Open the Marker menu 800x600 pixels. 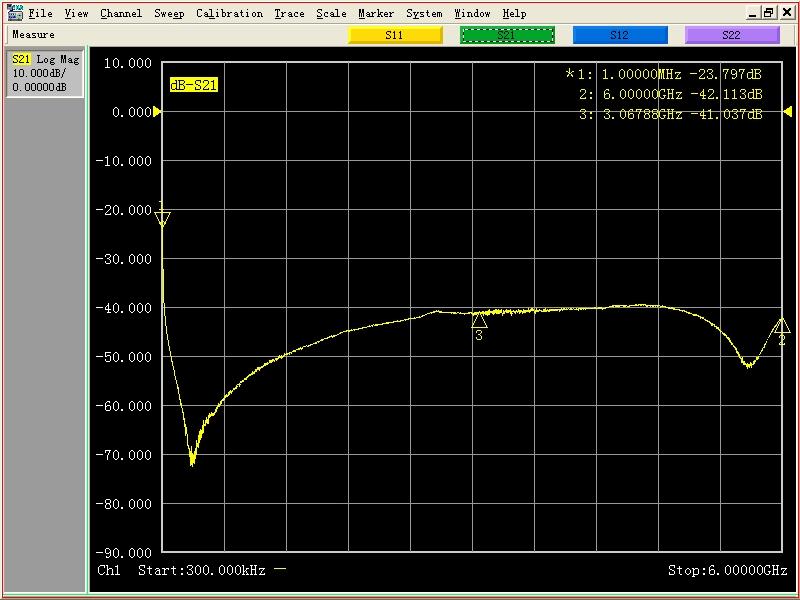(x=376, y=13)
